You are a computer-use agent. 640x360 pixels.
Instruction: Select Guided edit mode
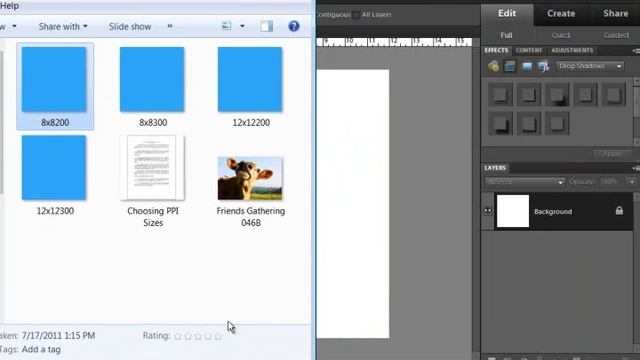click(616, 36)
